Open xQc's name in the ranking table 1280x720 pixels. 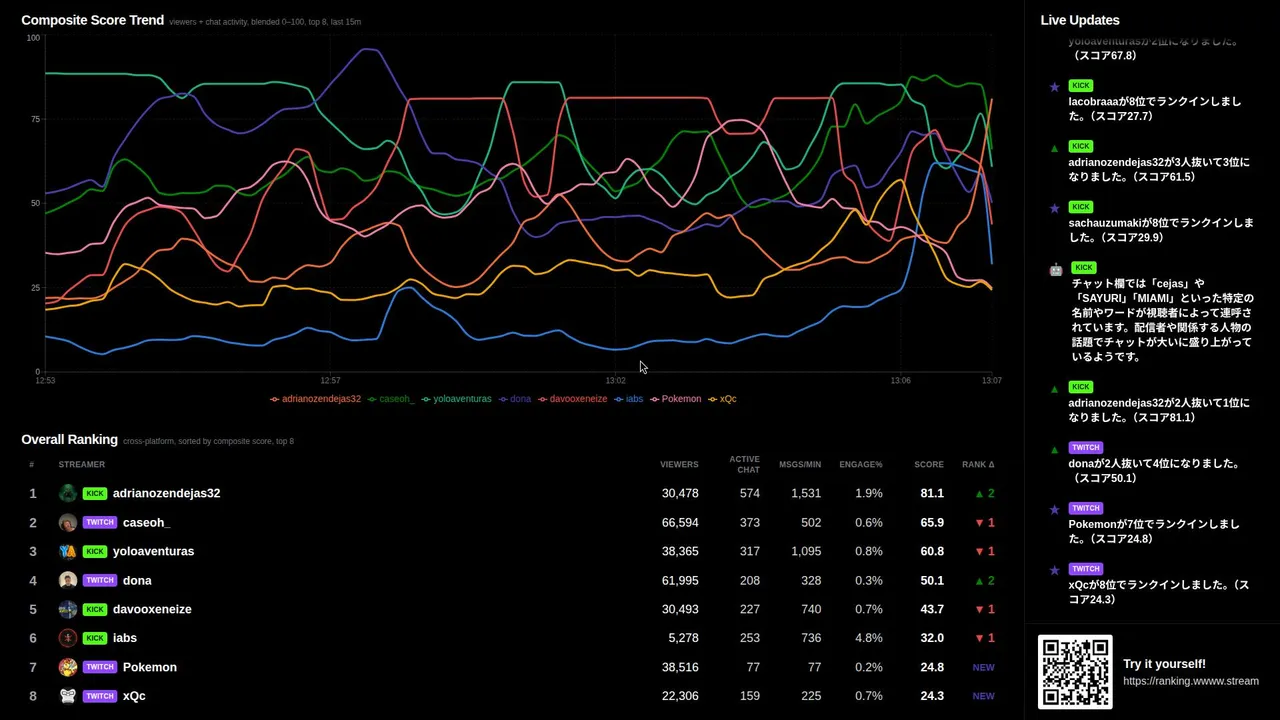pyautogui.click(x=134, y=696)
